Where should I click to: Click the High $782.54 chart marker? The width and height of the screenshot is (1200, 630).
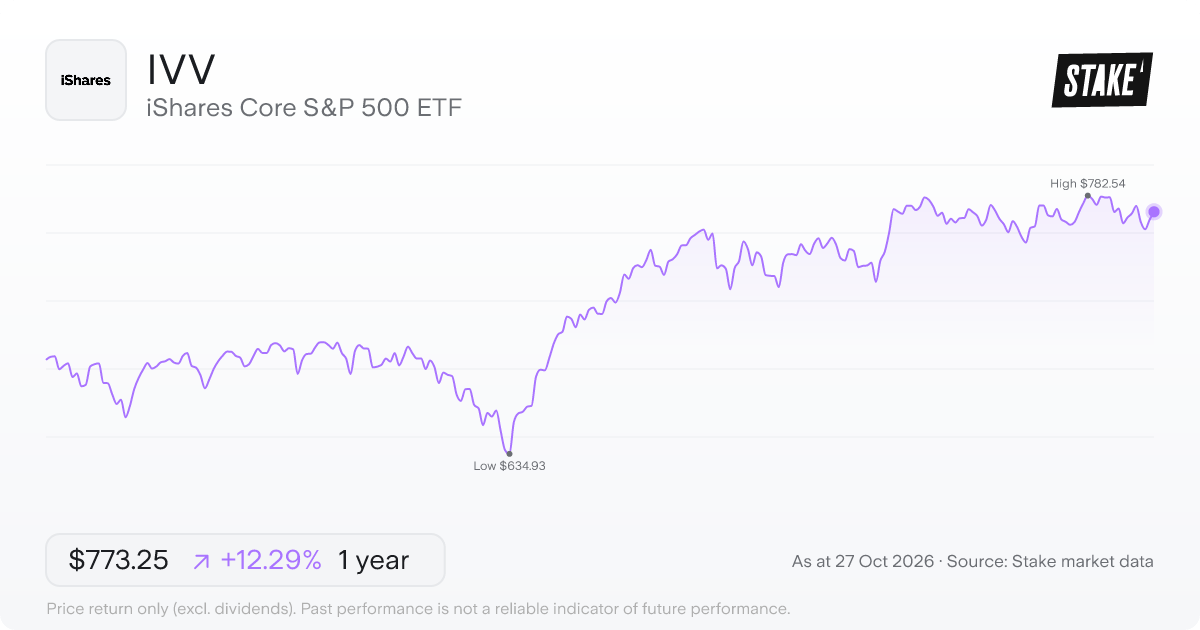tap(1088, 196)
